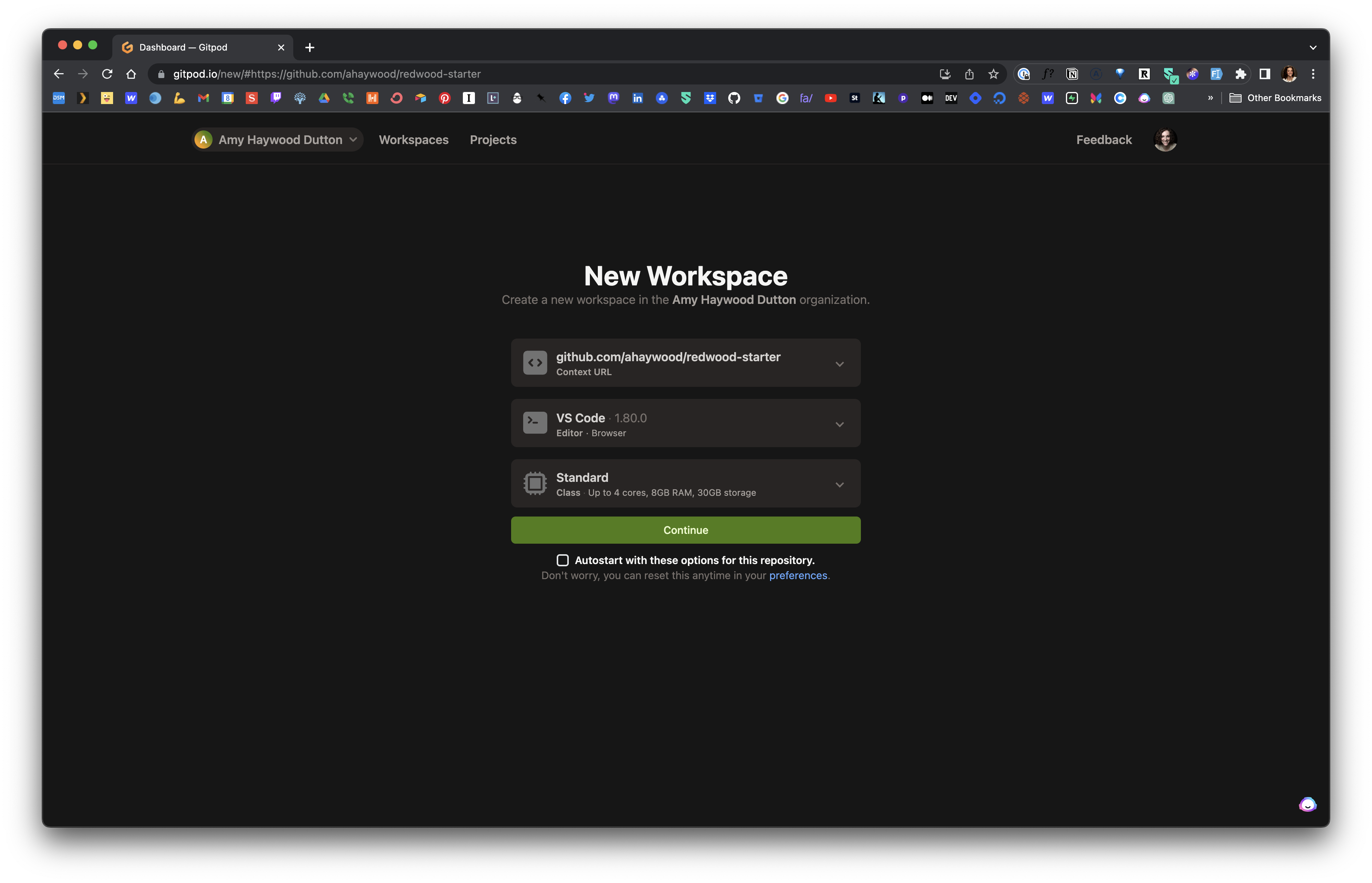Image resolution: width=1372 pixels, height=883 pixels.
Task: Click the address bar URL field
Action: tap(516, 74)
